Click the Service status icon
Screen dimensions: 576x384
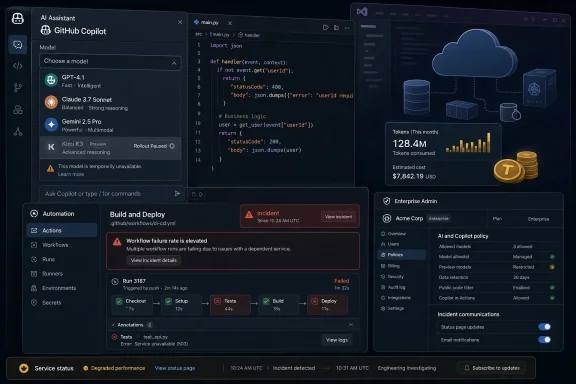click(24, 368)
